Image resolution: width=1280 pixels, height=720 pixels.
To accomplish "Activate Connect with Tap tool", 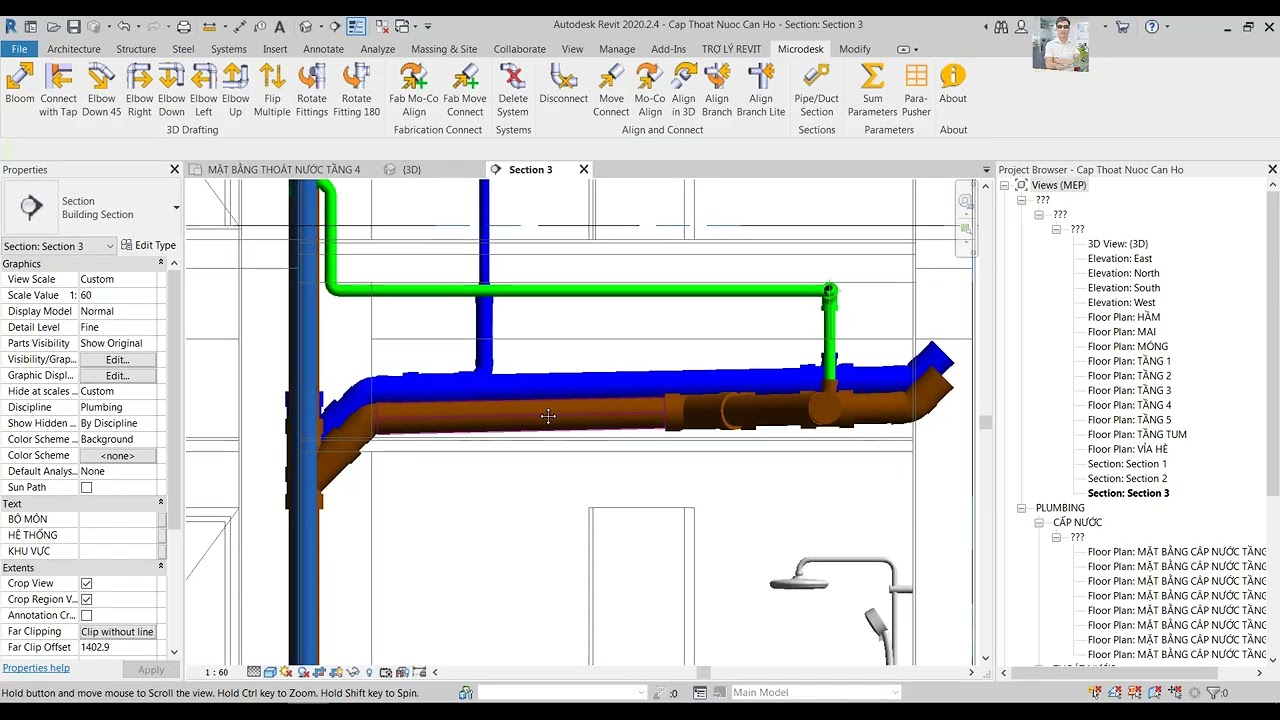I will point(58,90).
